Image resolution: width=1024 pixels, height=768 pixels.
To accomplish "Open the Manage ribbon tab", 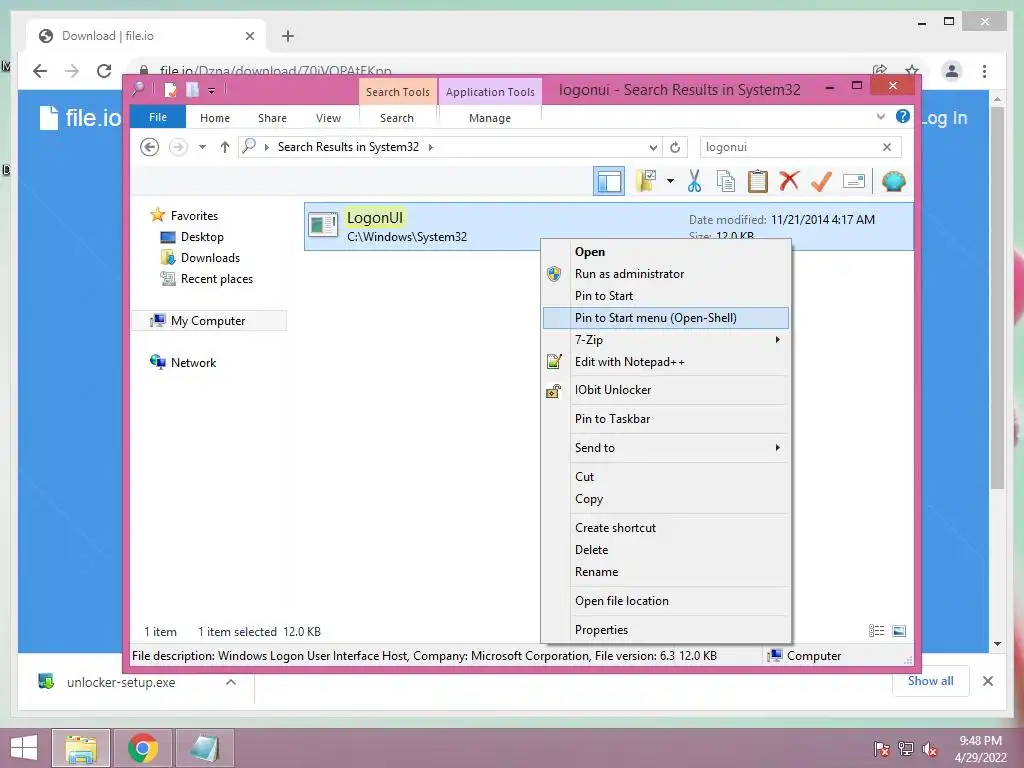I will 490,118.
